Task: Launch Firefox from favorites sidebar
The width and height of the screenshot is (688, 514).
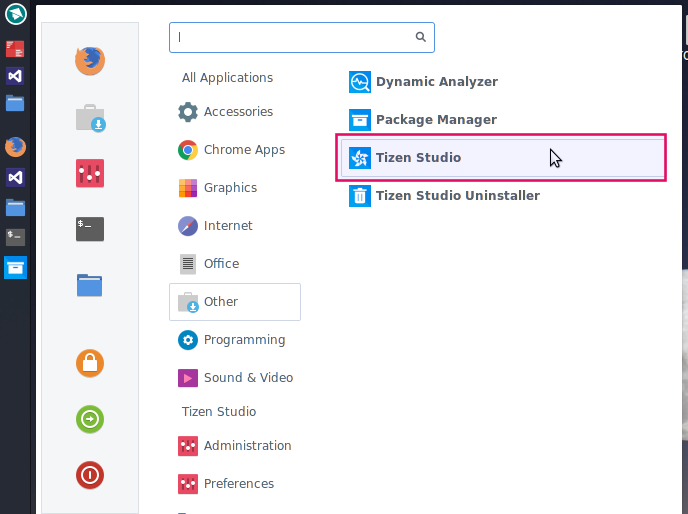Action: pyautogui.click(x=90, y=61)
